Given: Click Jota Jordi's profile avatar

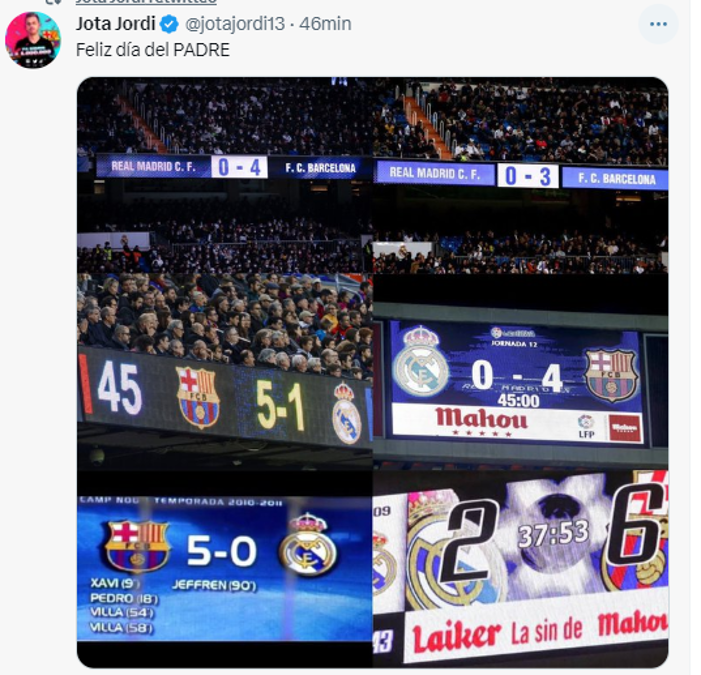Looking at the screenshot, I should coord(33,40).
